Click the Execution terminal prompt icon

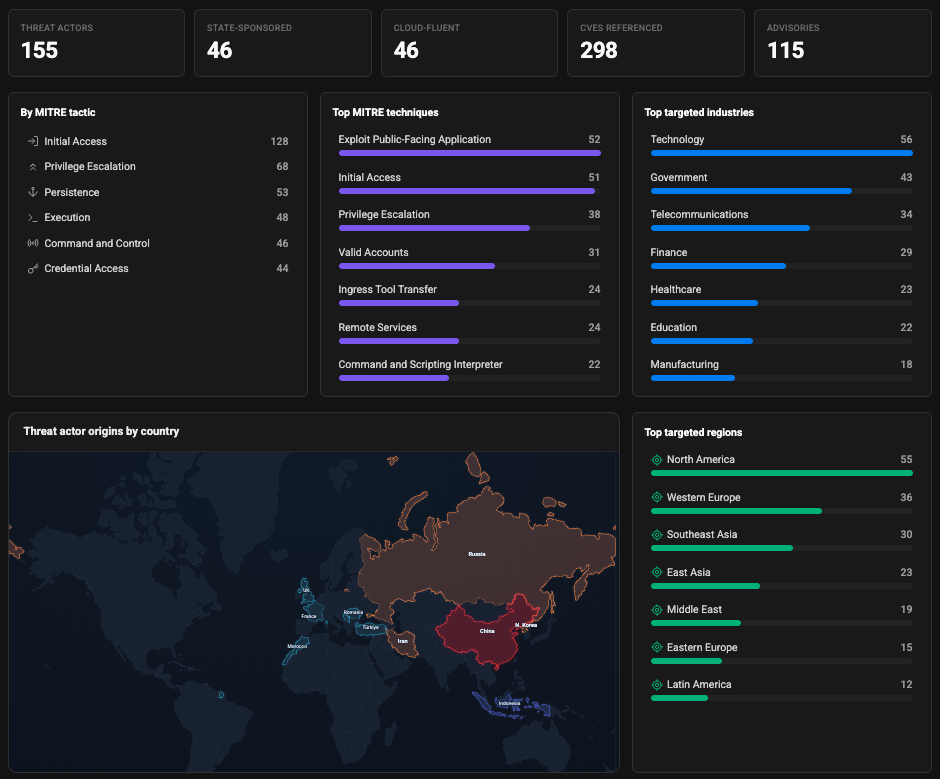click(x=33, y=218)
